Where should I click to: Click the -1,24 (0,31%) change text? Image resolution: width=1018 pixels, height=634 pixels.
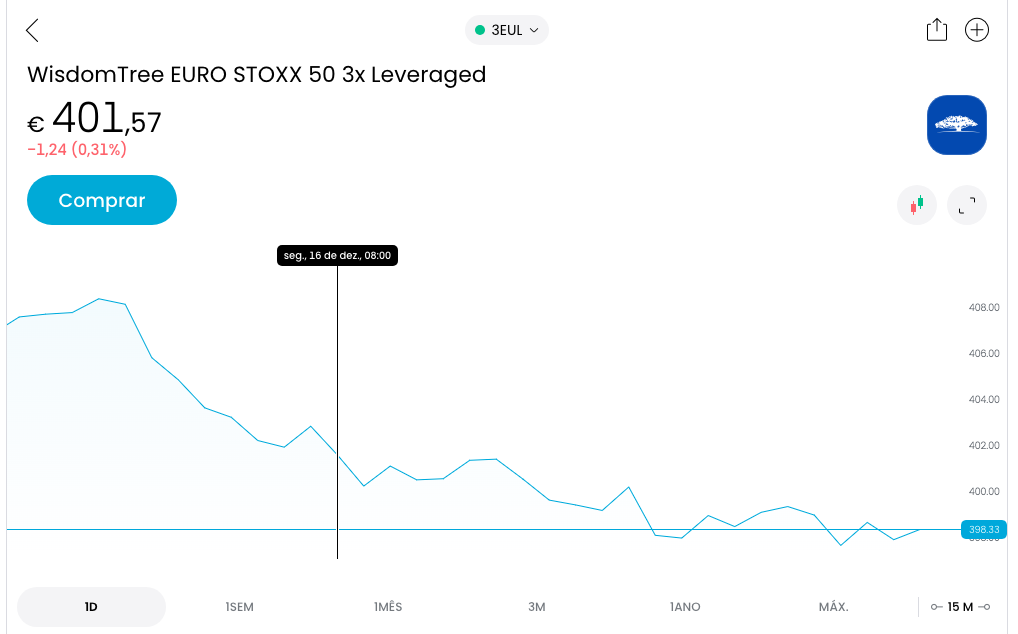[x=77, y=150]
